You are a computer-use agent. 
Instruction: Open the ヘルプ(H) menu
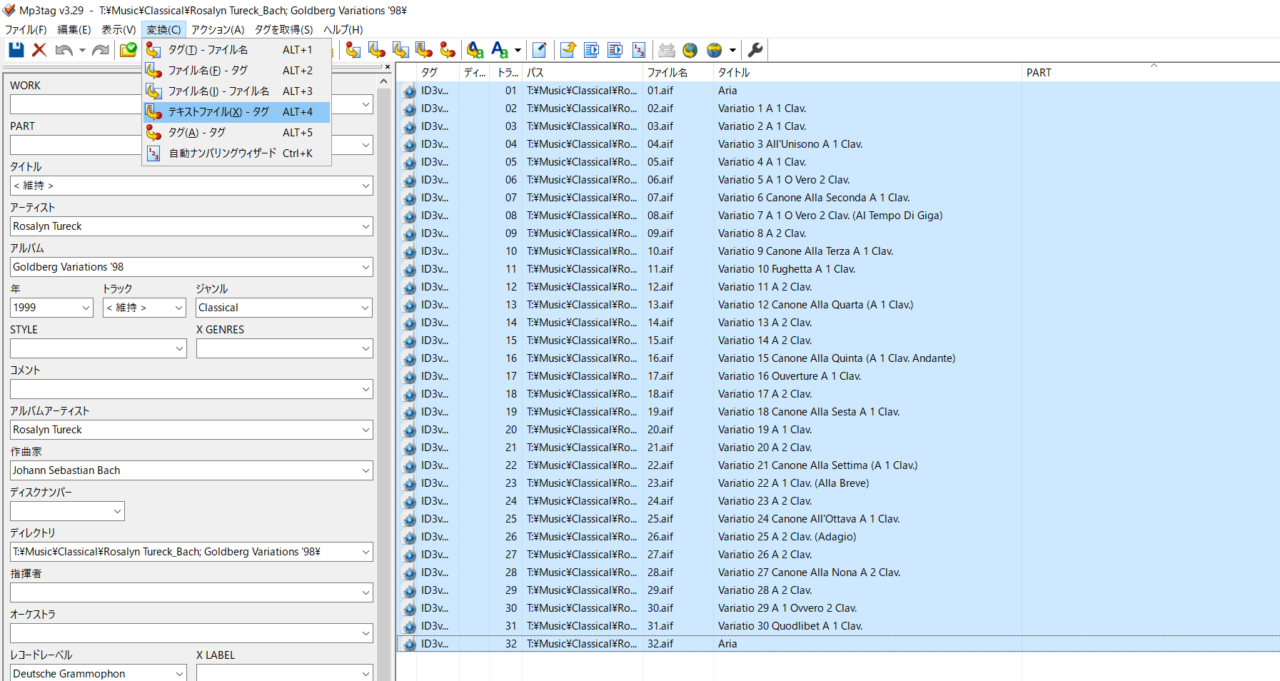coord(343,29)
